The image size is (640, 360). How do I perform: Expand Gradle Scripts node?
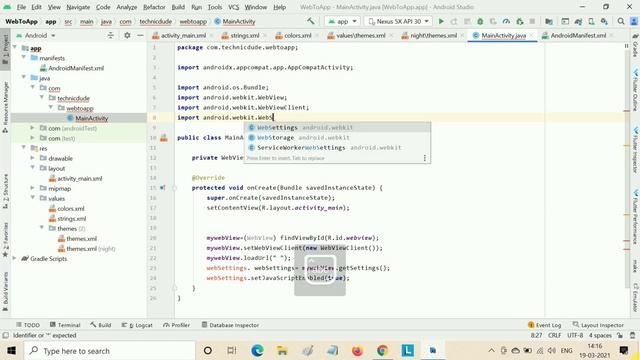(15, 258)
